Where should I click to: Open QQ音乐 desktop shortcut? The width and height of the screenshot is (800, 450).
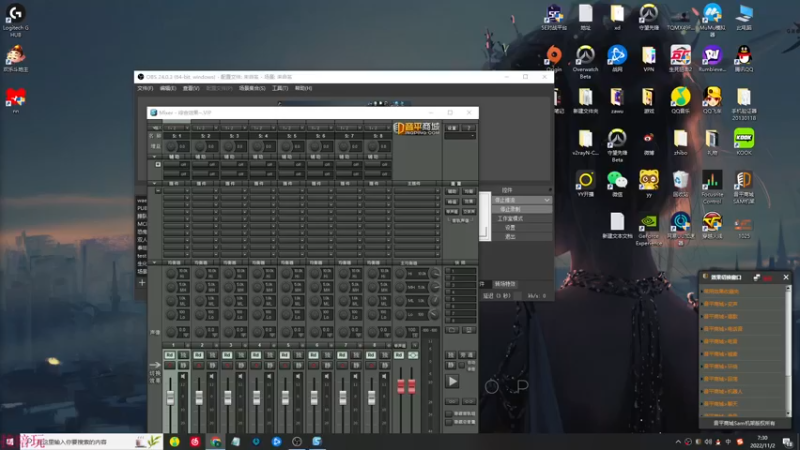680,101
